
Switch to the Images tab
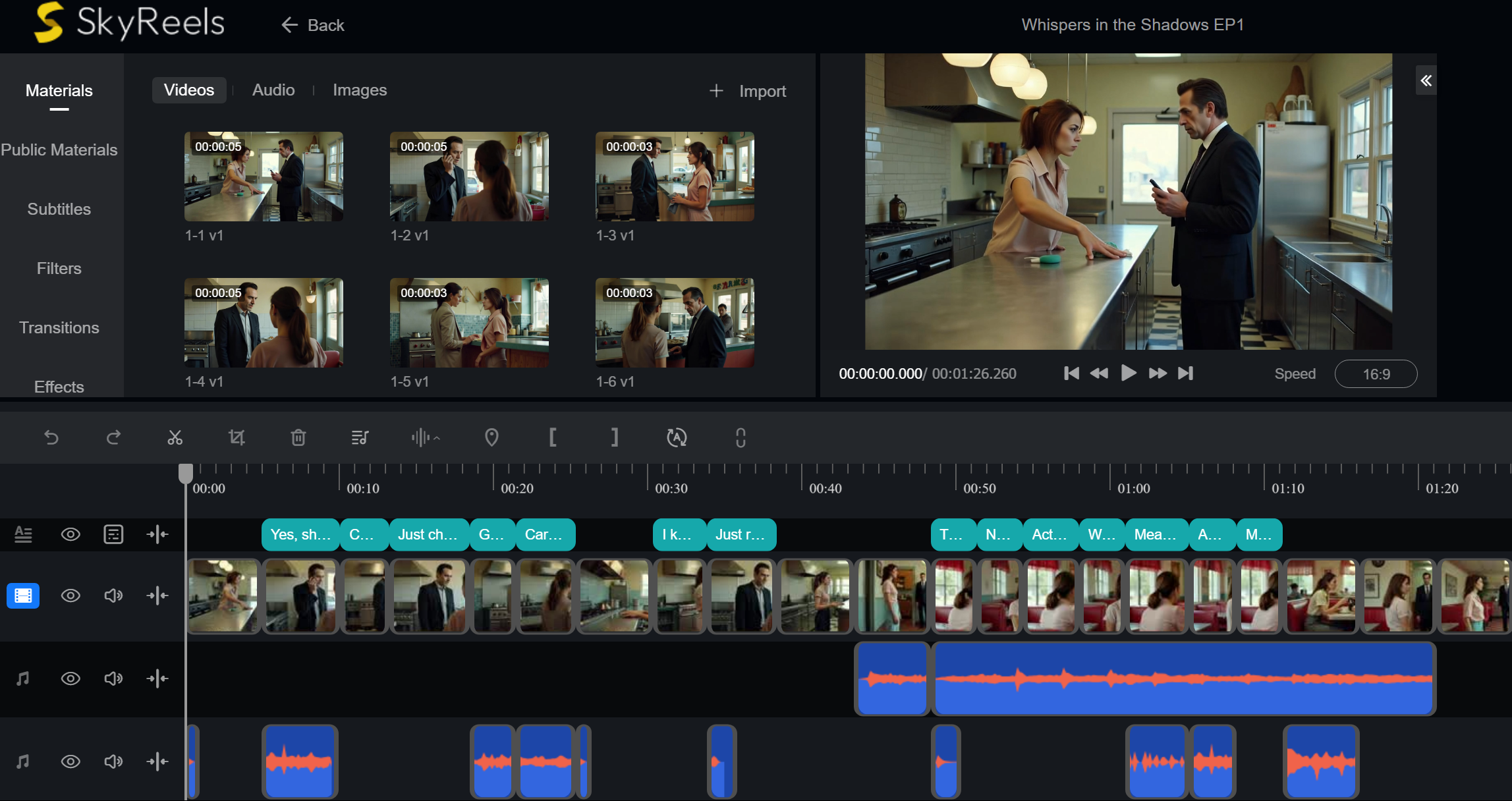click(360, 90)
